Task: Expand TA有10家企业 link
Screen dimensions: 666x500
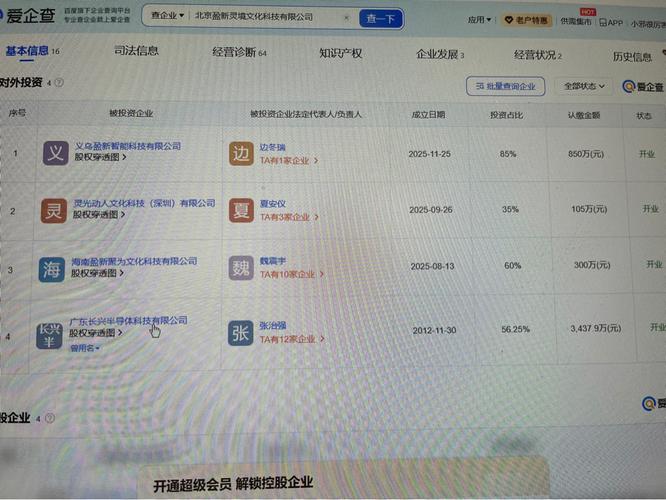Action: 292,274
